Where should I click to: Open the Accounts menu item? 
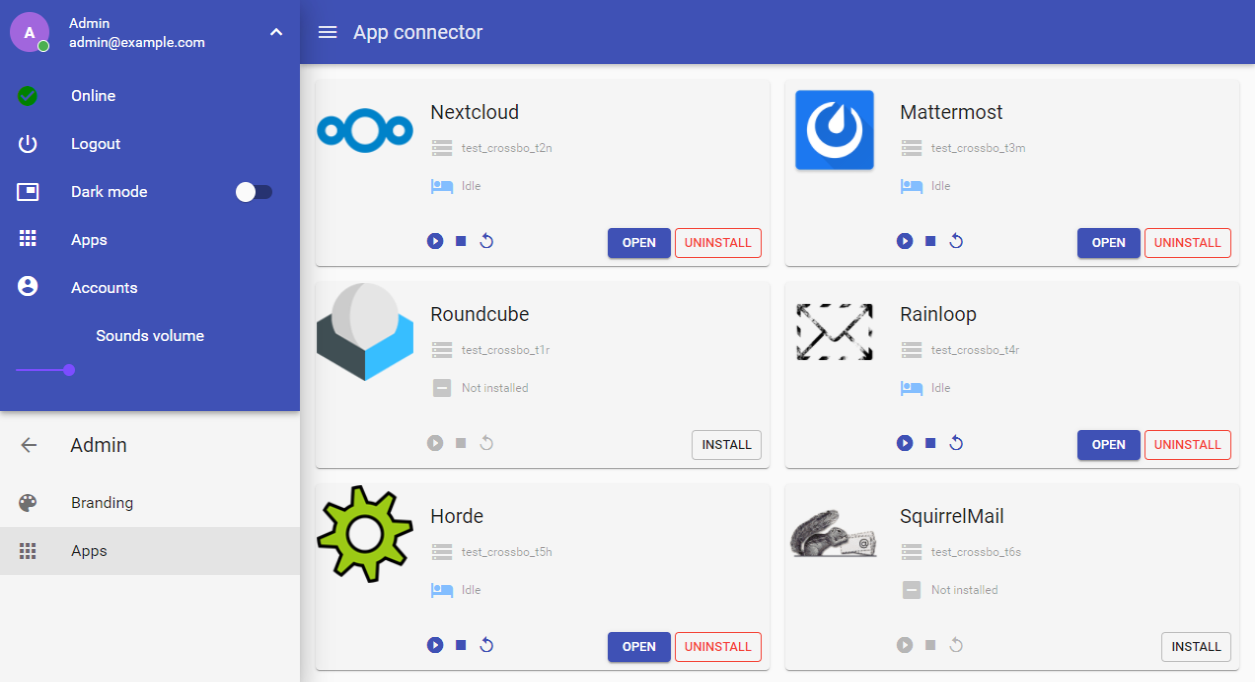tap(150, 288)
